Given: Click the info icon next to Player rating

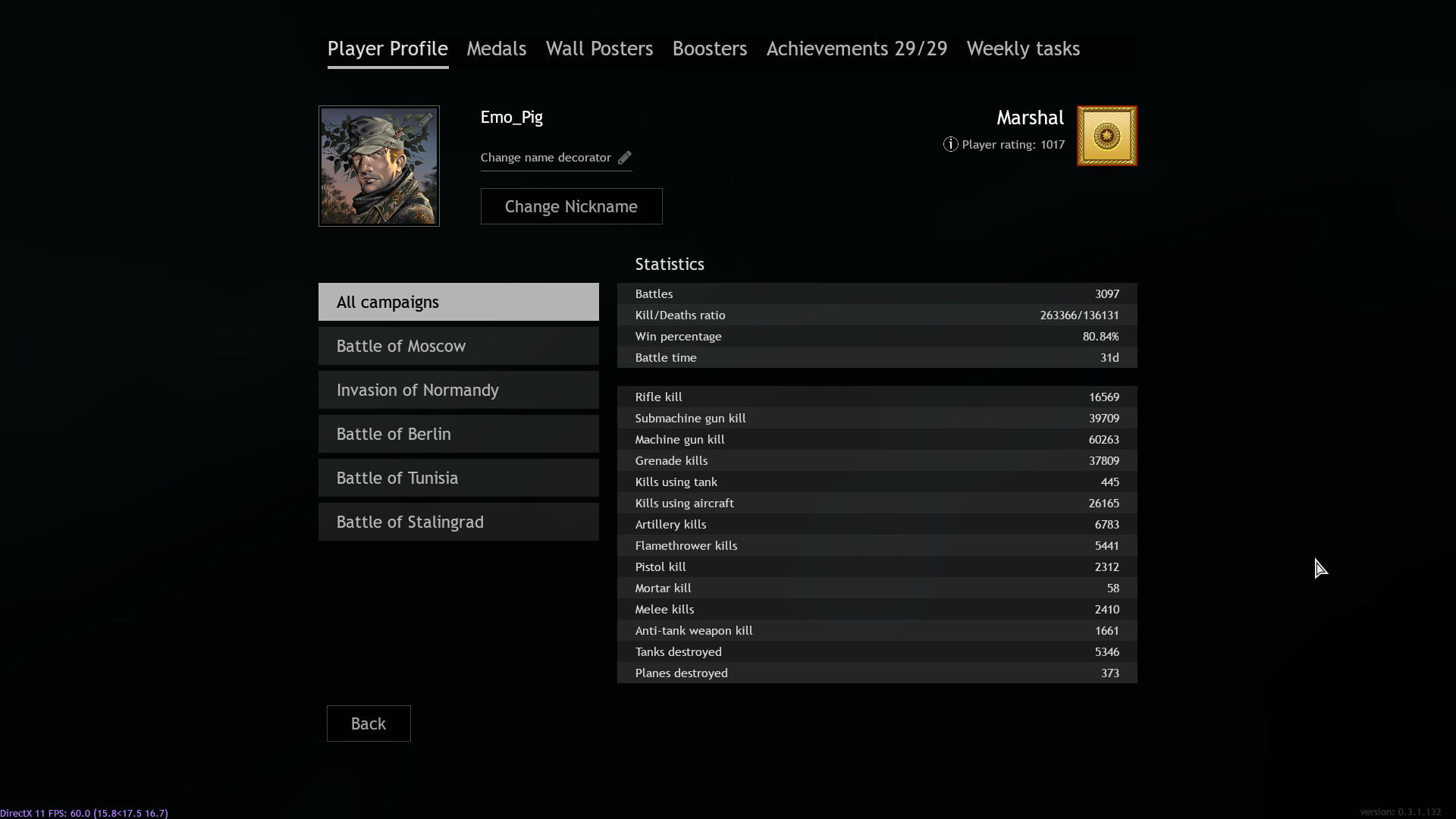Looking at the screenshot, I should (x=950, y=144).
